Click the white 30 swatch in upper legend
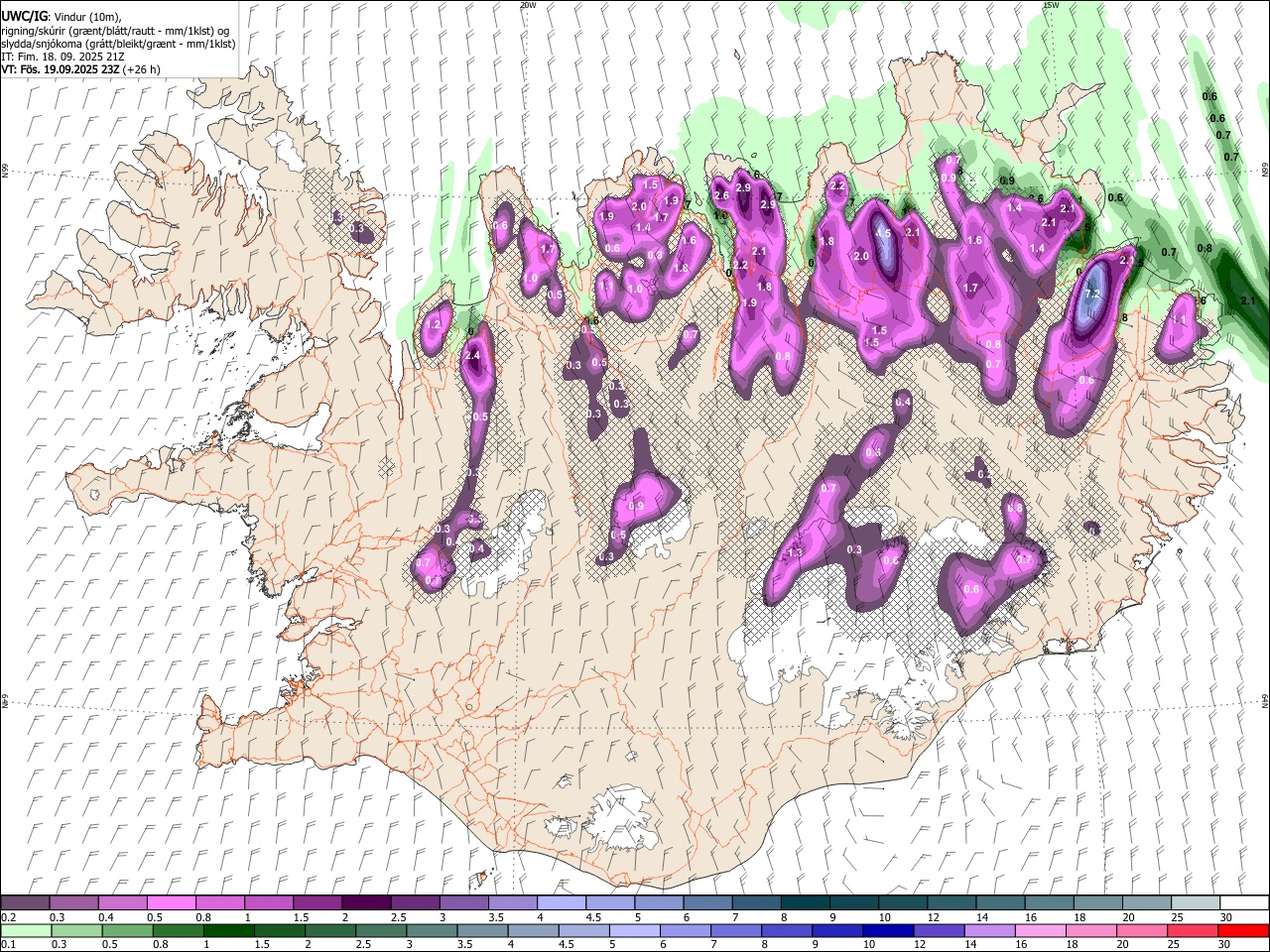This screenshot has height=952, width=1270. click(1243, 903)
